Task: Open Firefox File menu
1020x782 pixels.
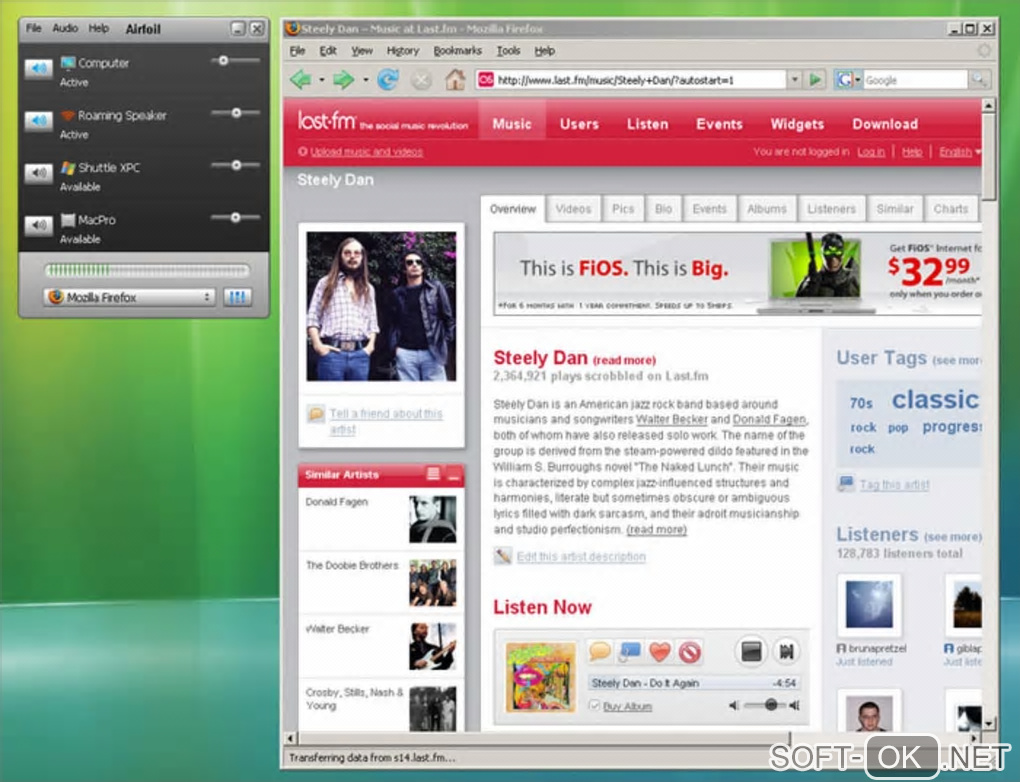Action: click(297, 51)
